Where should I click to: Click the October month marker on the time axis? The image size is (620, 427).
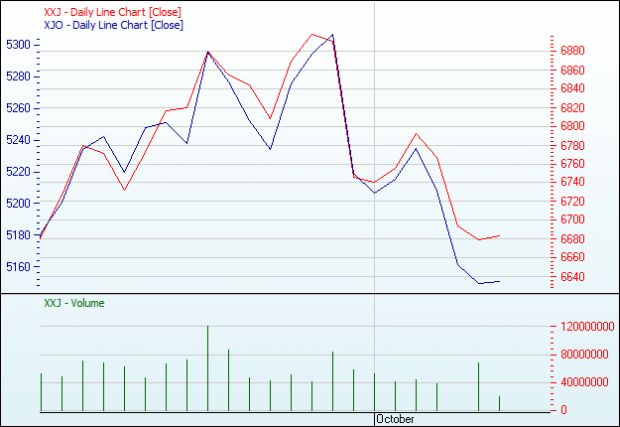tap(395, 419)
